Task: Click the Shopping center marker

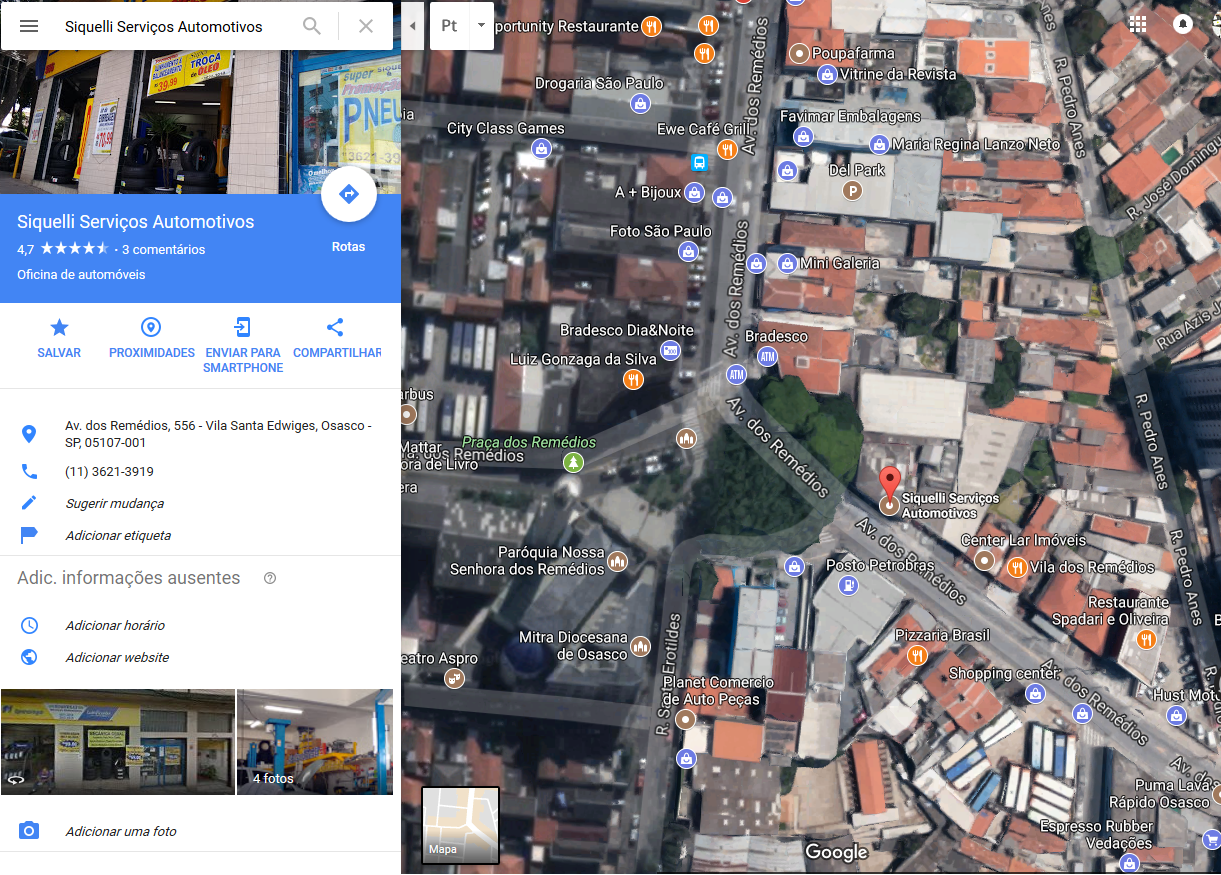Action: tap(1037, 693)
